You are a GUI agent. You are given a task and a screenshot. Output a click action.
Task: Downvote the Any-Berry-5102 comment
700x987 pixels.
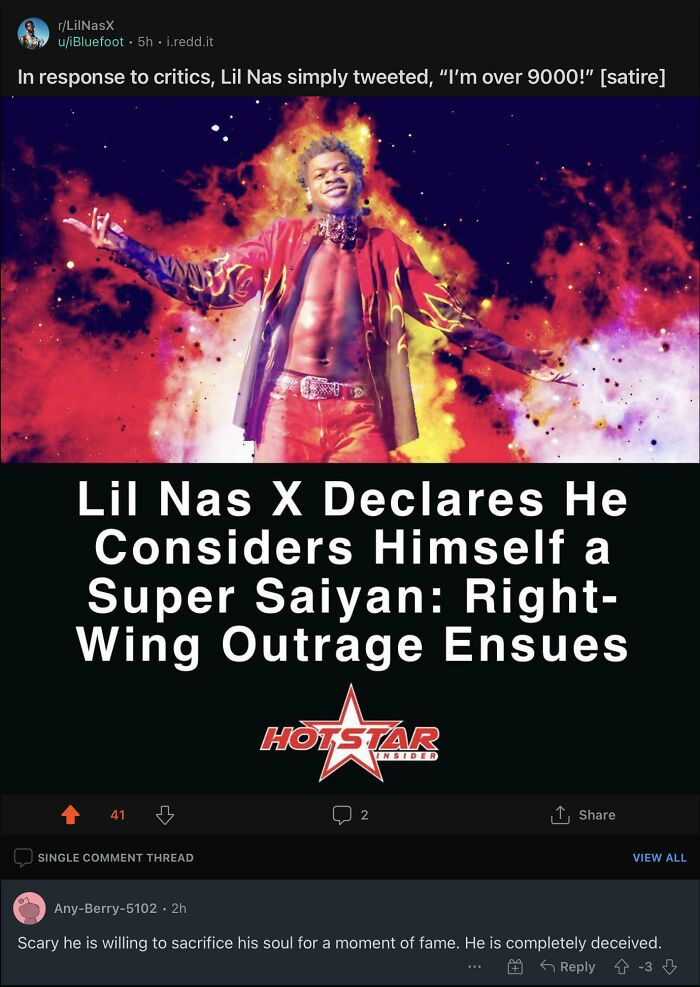coord(669,966)
